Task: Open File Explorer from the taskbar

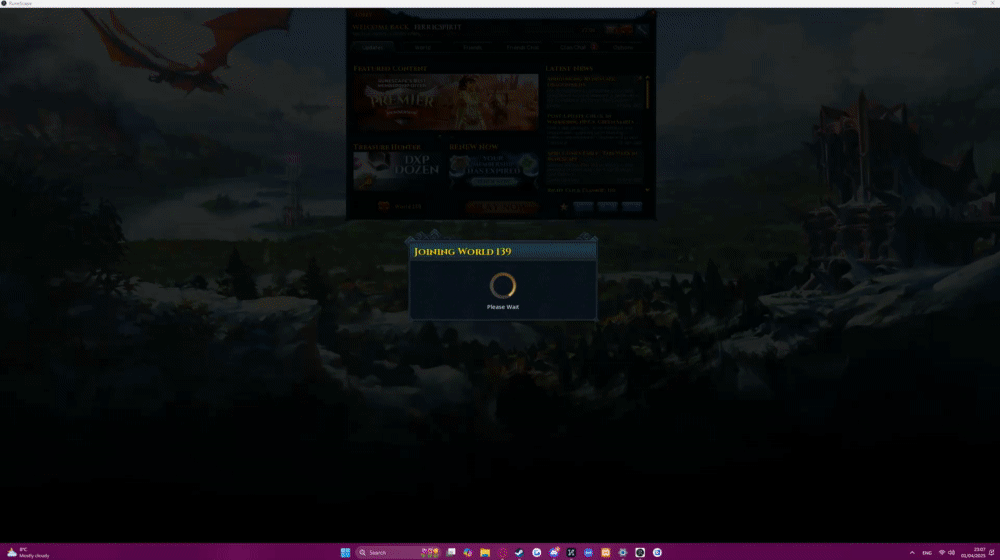Action: click(485, 552)
